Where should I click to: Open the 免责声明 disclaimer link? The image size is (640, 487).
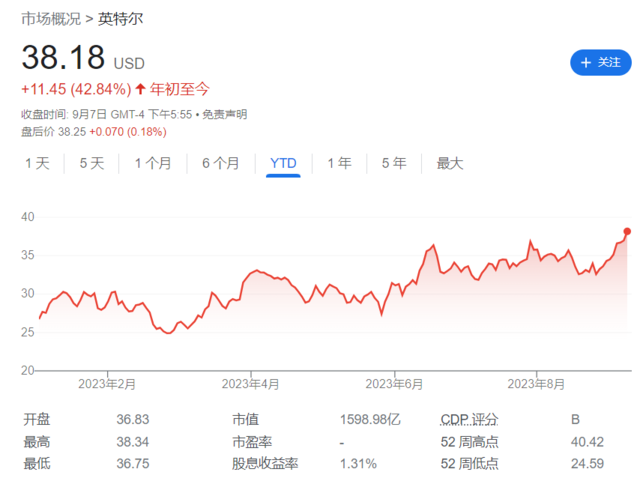coord(225,114)
